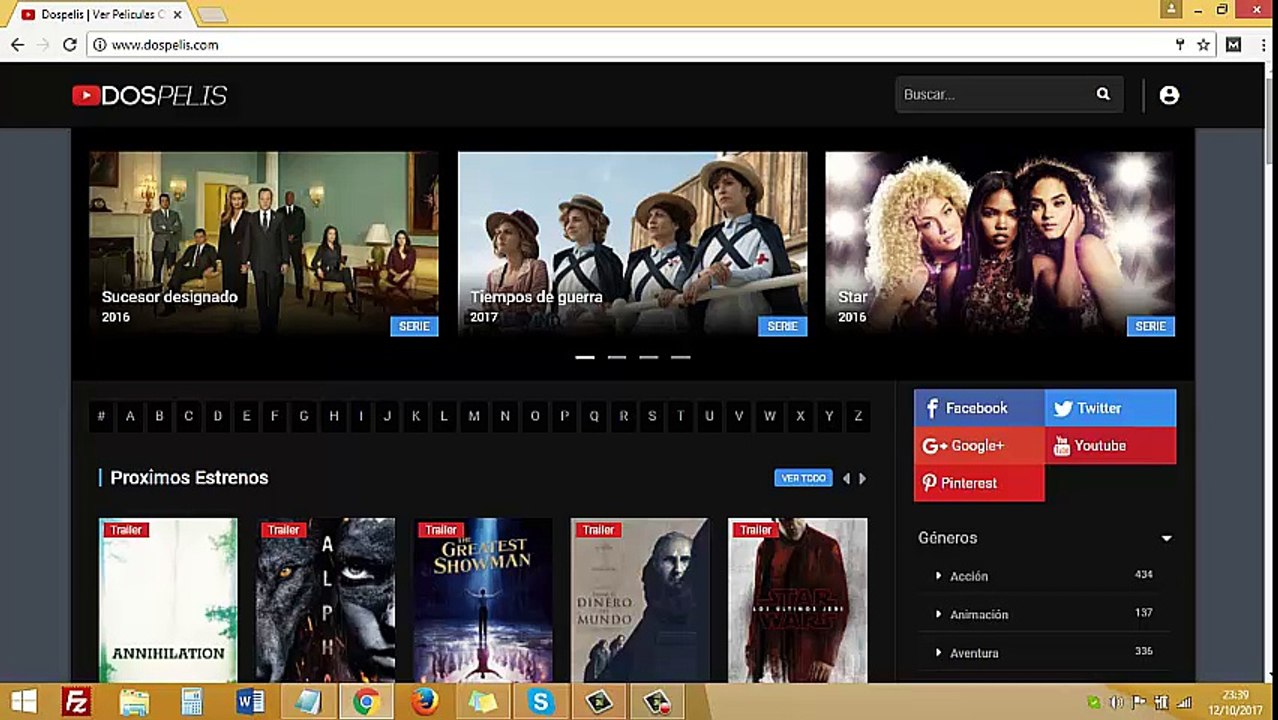Open Alpha movie poster
The height and width of the screenshot is (720, 1278).
(325, 600)
